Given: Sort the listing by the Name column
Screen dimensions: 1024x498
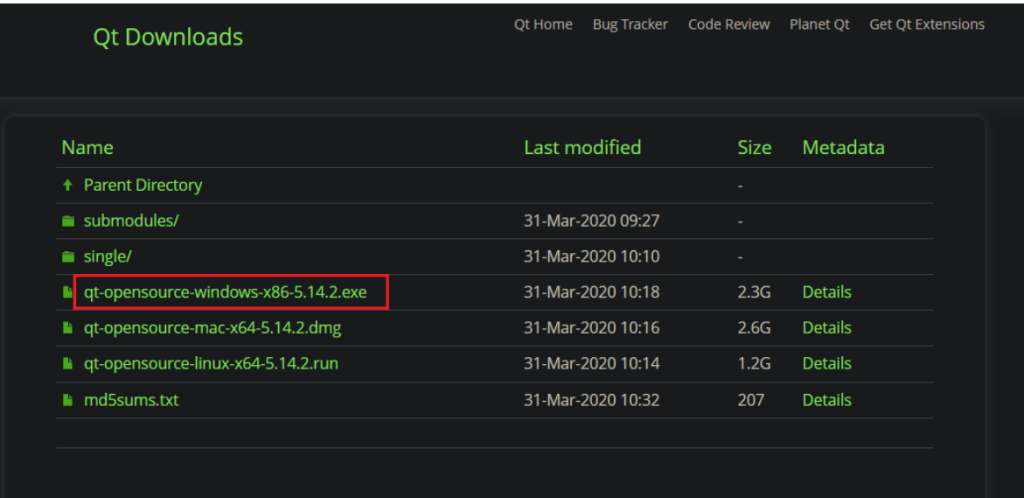Looking at the screenshot, I should point(88,148).
